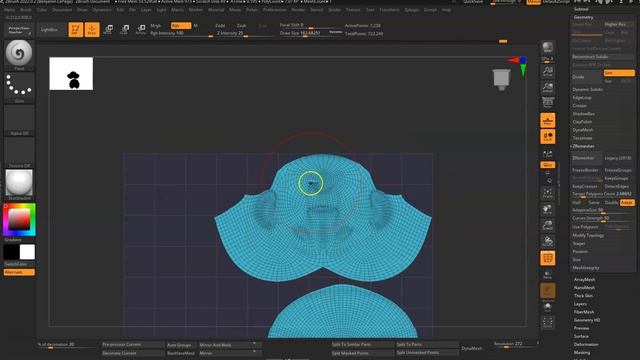This screenshot has width=640, height=360.
Task: Toggle the Mrgb channel button
Action: [156, 25]
